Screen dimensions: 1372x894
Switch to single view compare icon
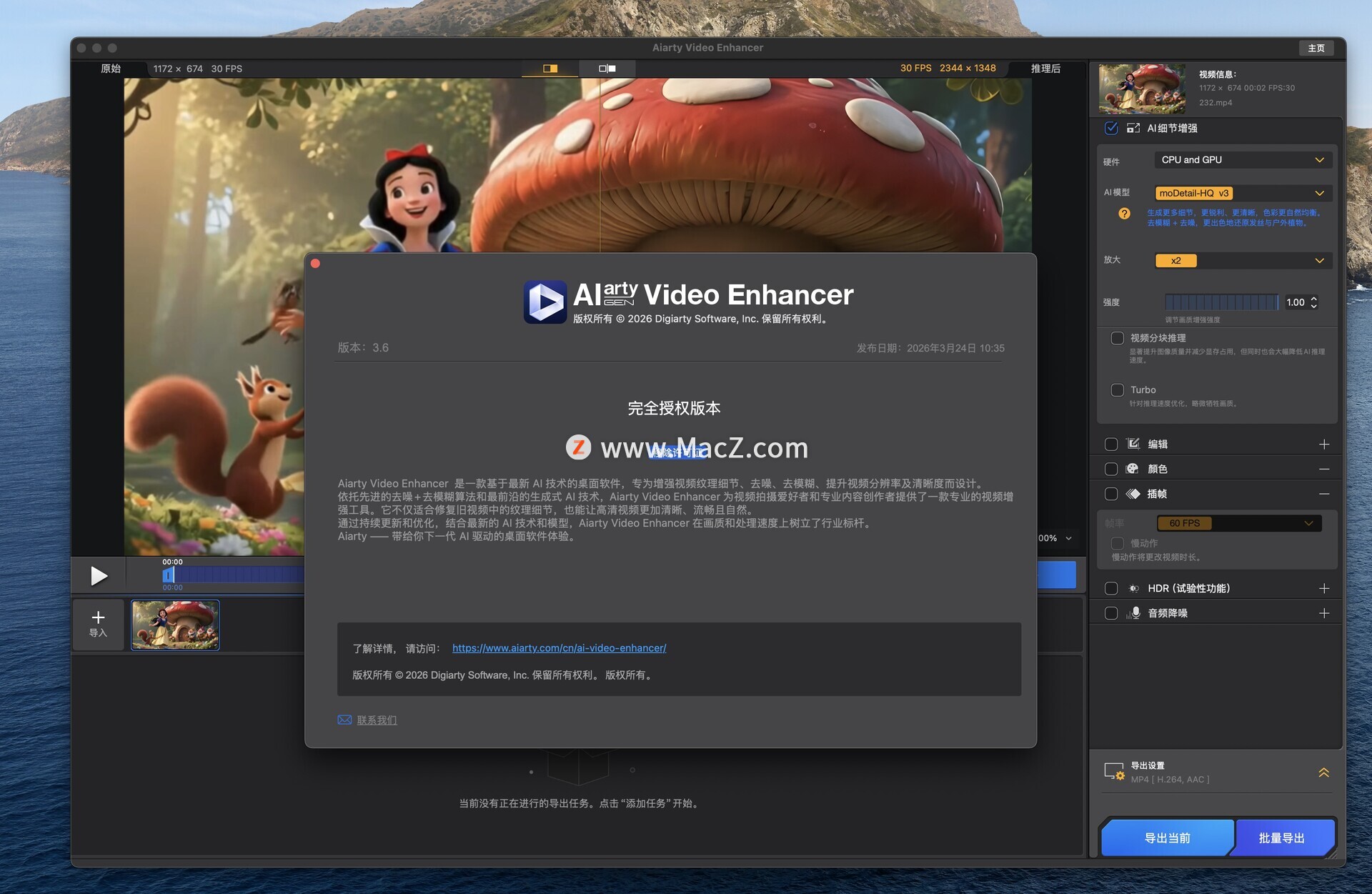(x=550, y=69)
